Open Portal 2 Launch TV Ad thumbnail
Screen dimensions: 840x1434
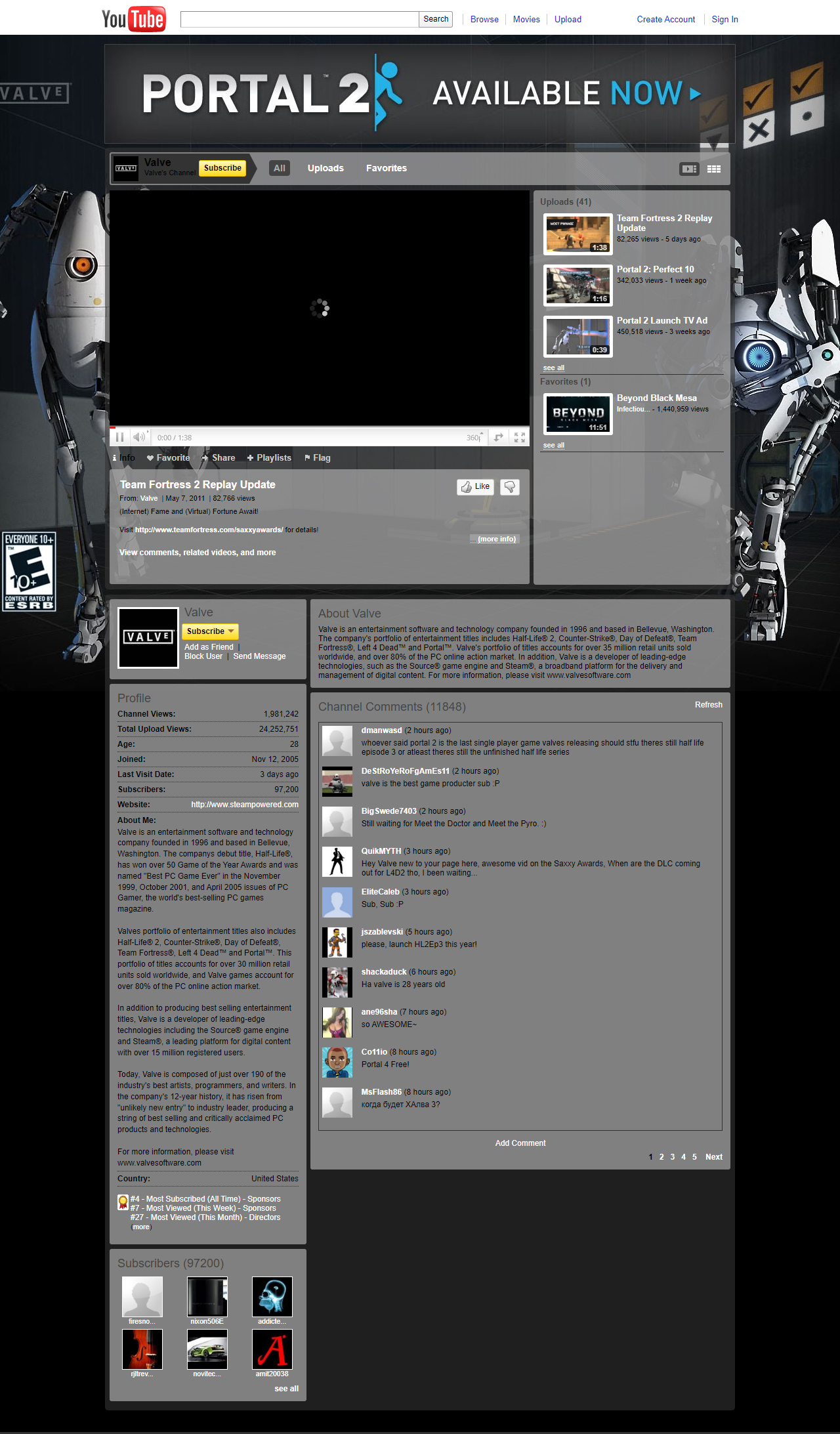pyautogui.click(x=578, y=337)
